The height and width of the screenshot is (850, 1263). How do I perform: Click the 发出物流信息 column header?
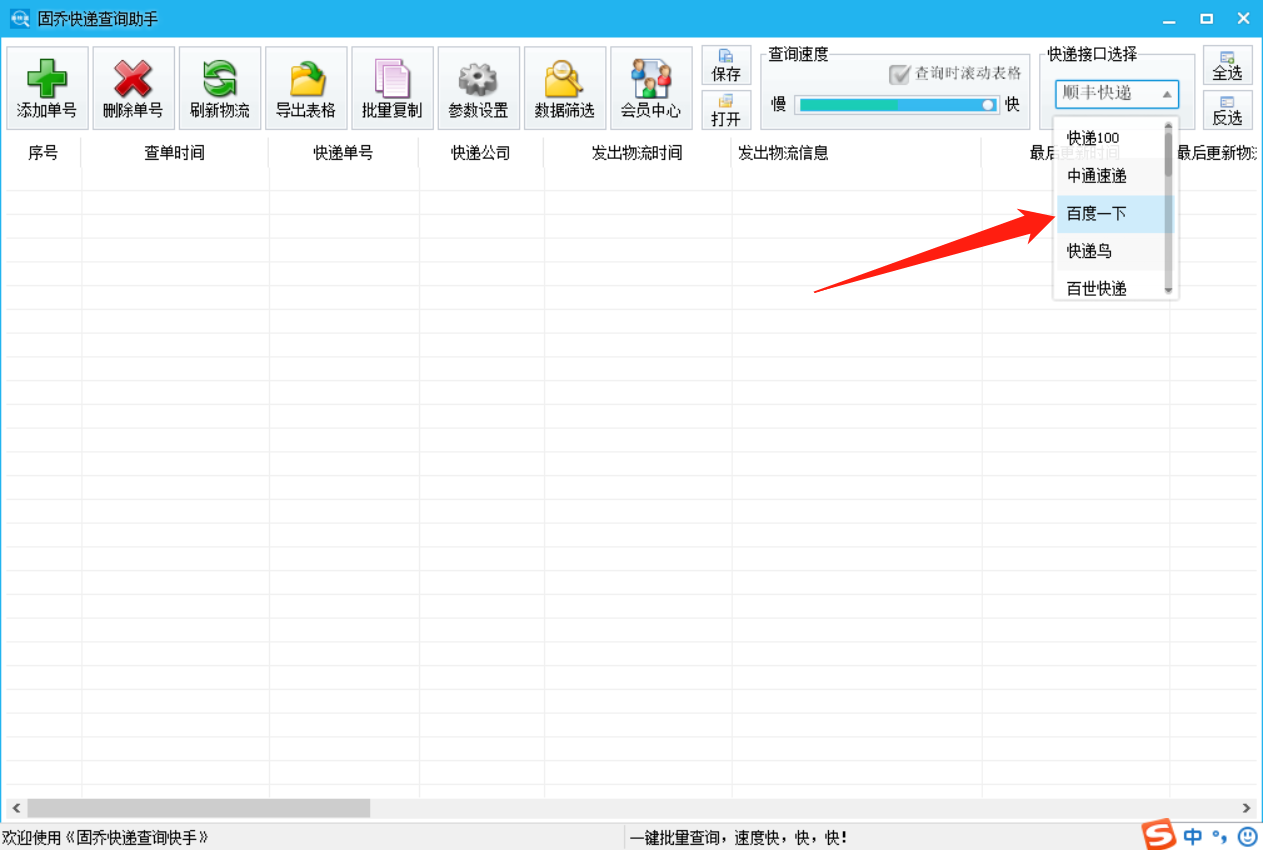click(x=856, y=153)
